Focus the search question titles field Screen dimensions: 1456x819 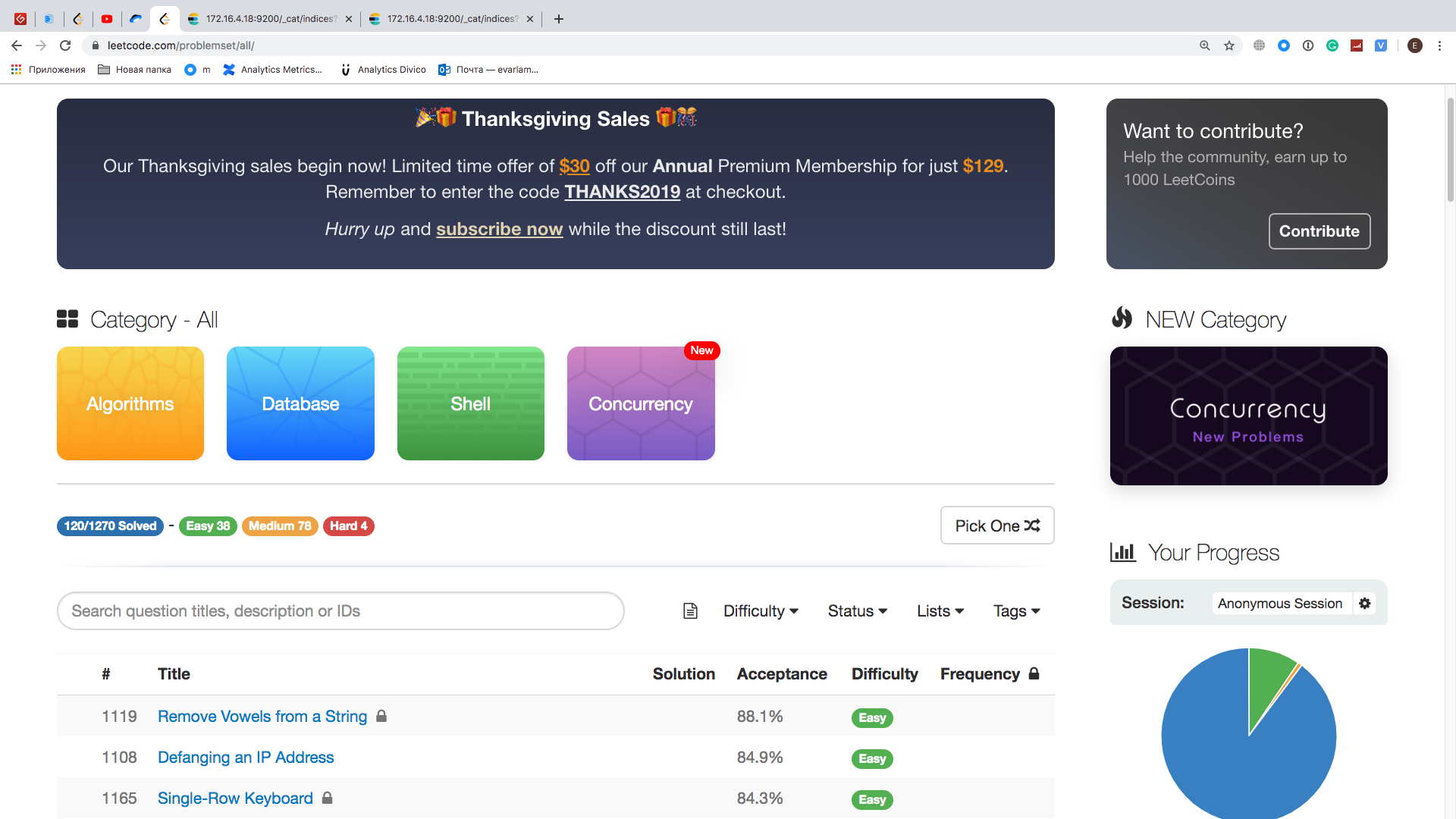(340, 611)
